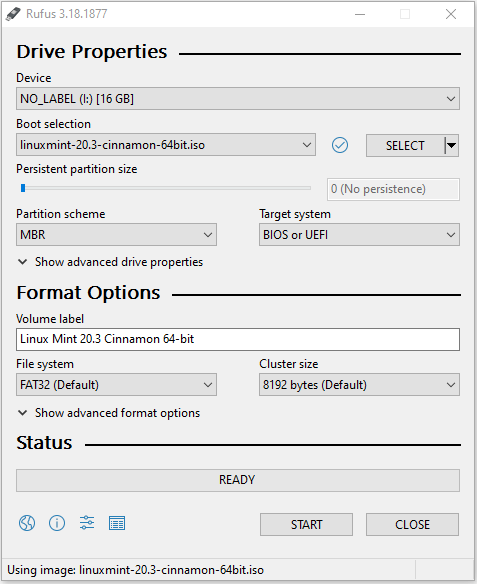Click the persistence size value field
Screen dimensions: 477x584
[x=393, y=189]
